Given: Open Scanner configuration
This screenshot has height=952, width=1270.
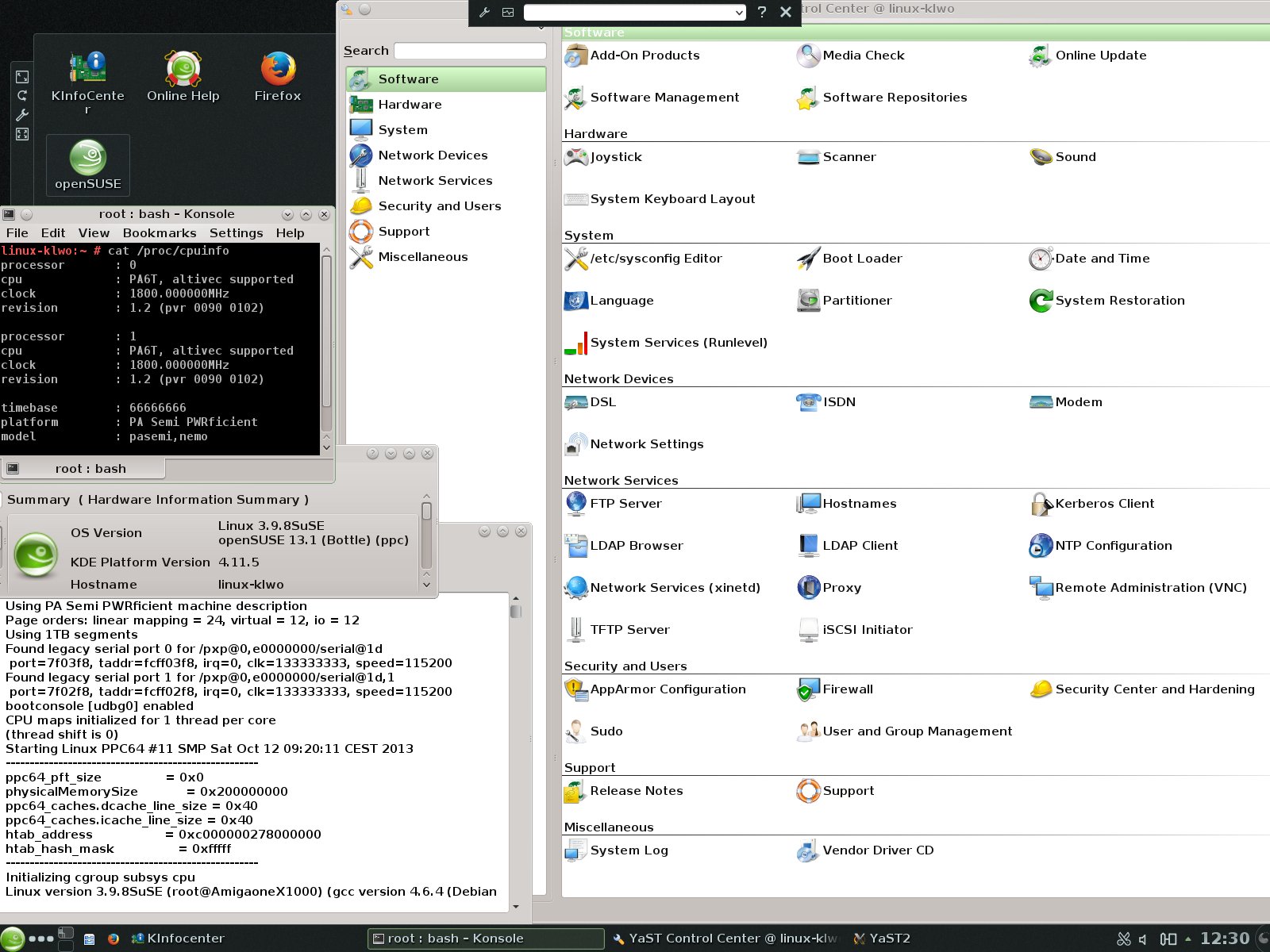Looking at the screenshot, I should [837, 157].
